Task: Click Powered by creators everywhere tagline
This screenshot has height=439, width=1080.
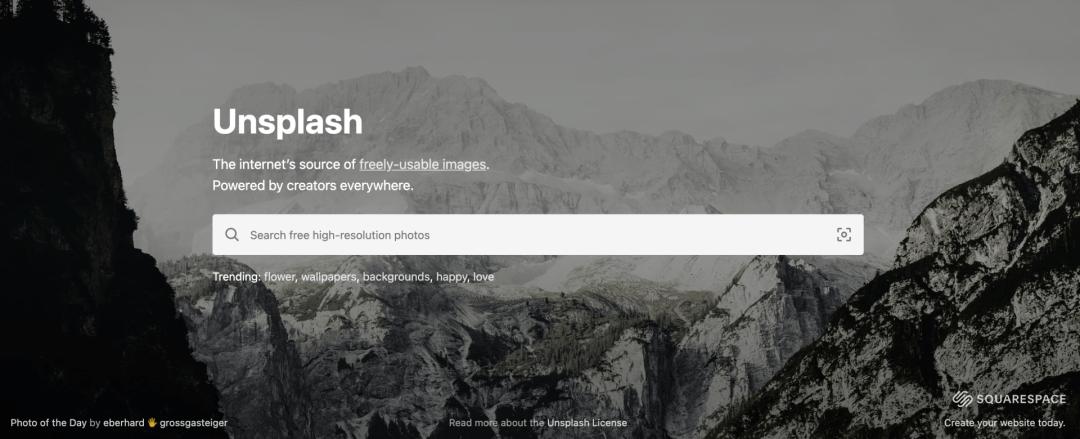Action: click(313, 185)
